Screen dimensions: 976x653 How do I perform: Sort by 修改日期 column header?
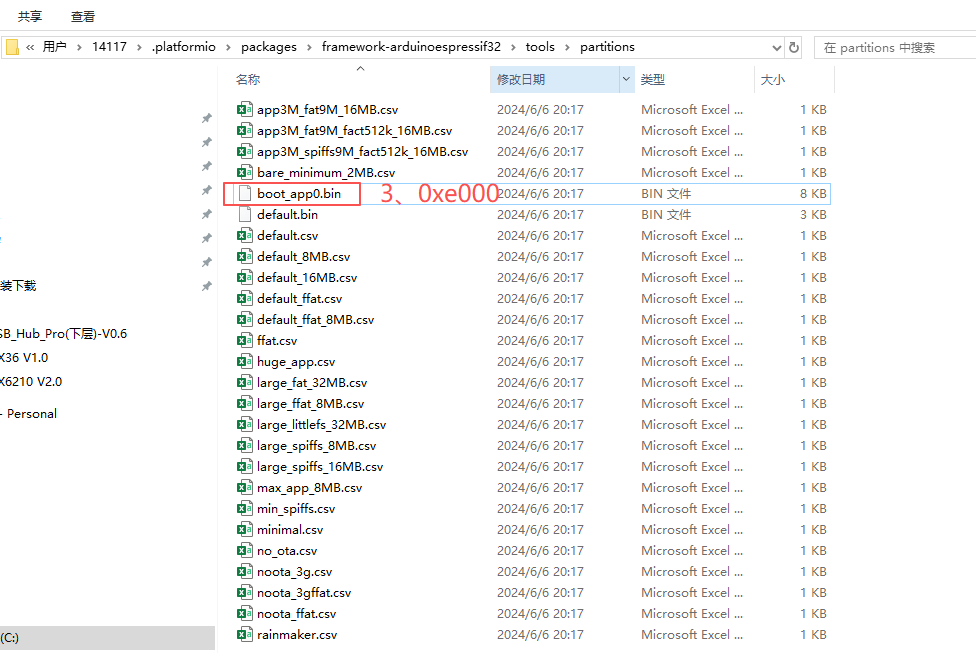521,80
